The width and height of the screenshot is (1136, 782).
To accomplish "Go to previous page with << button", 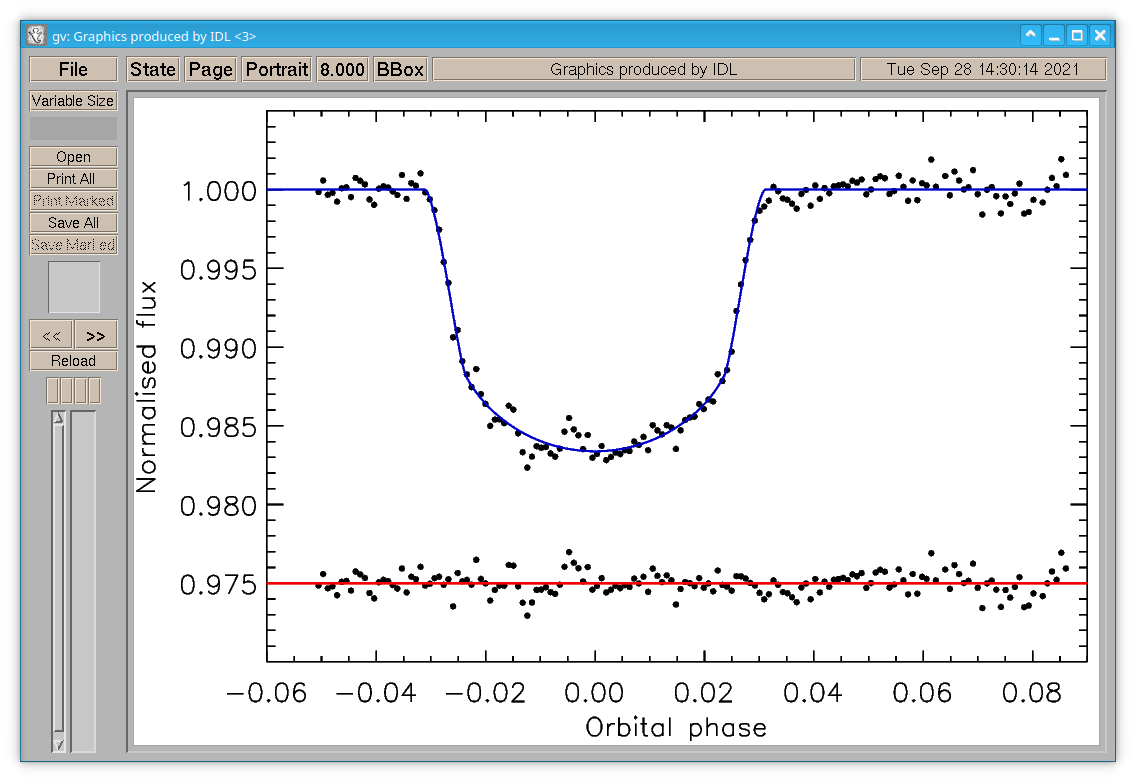I will [x=51, y=335].
